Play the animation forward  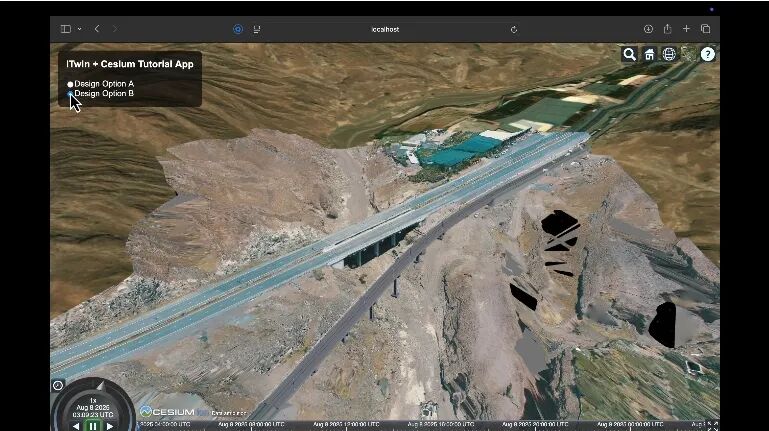(110, 427)
